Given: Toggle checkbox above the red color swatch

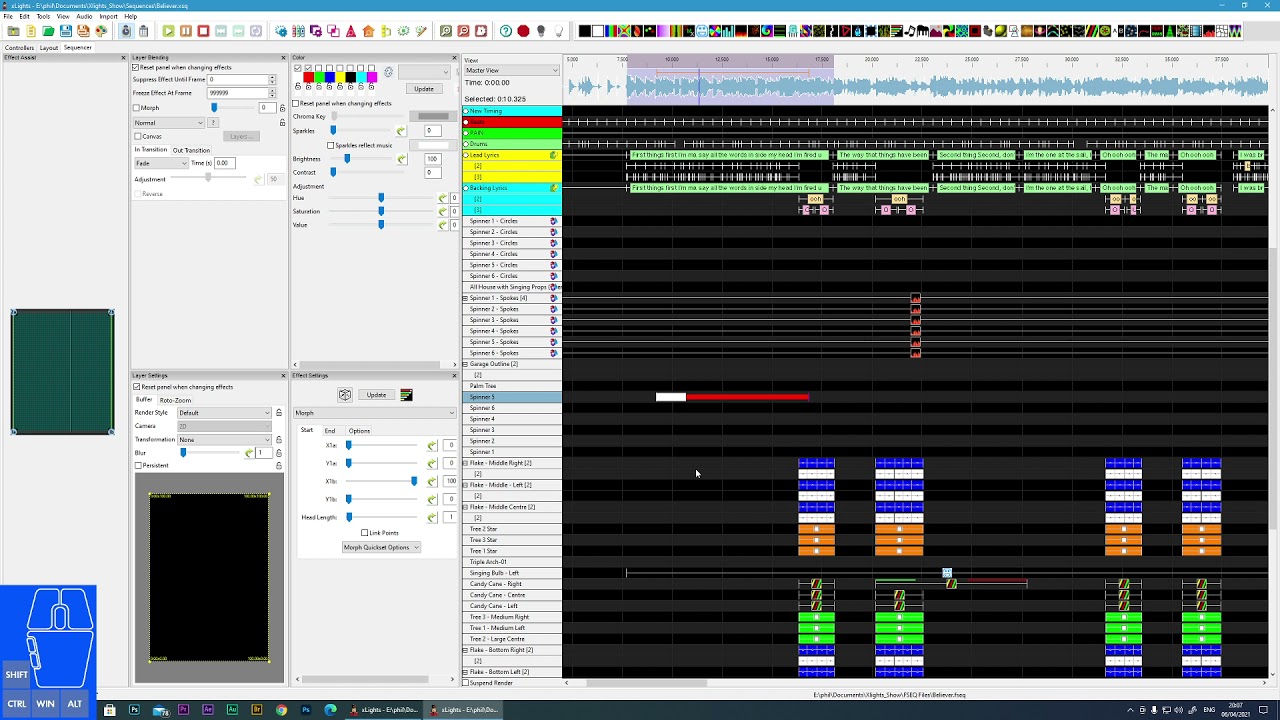Looking at the screenshot, I should pos(308,68).
